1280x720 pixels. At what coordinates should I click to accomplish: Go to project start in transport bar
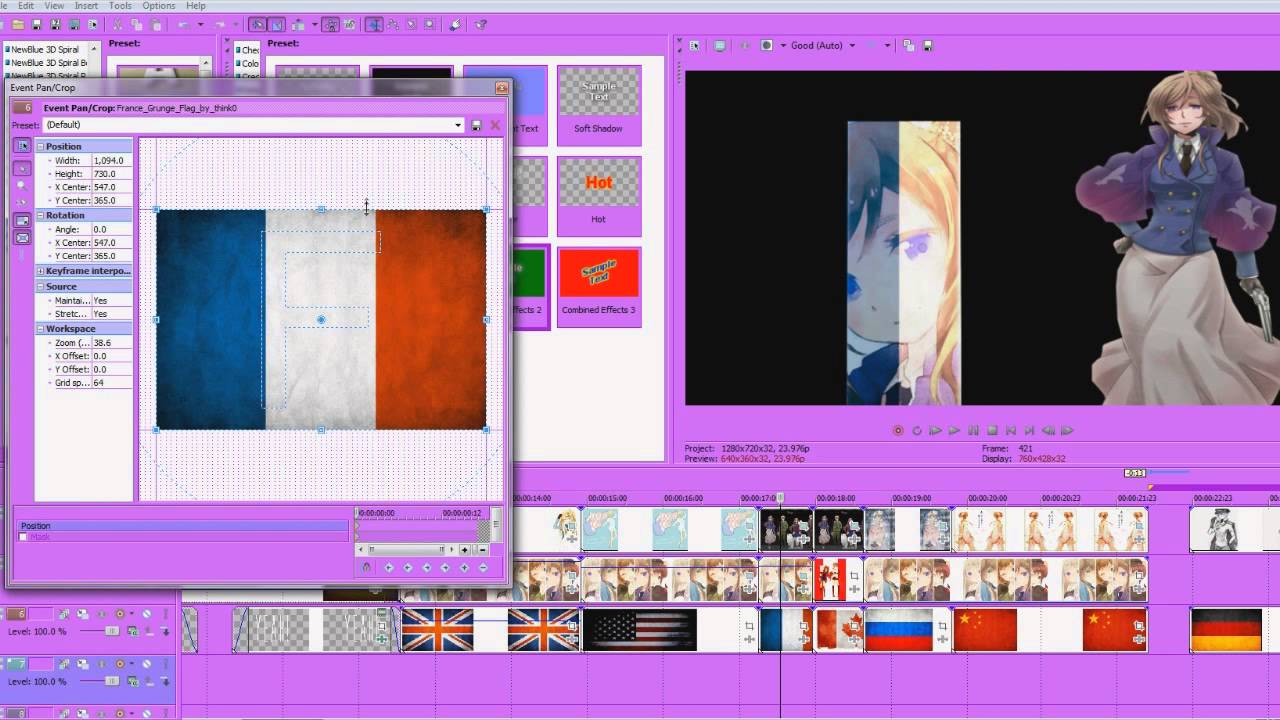tap(1011, 431)
